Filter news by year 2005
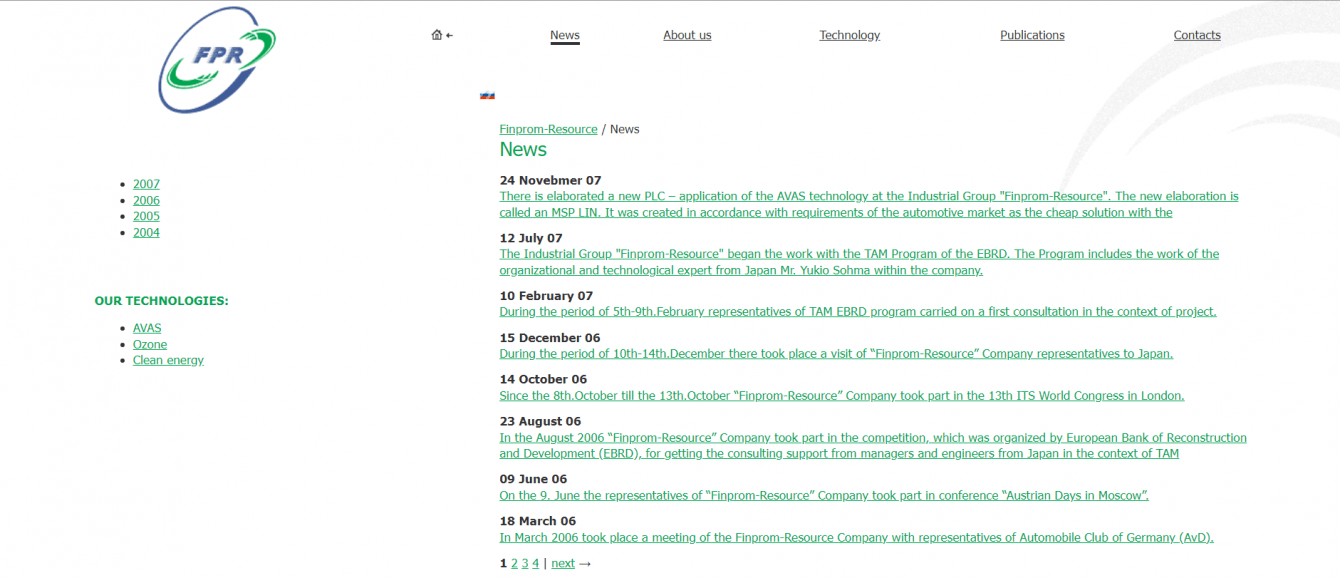Image resolution: width=1340 pixels, height=578 pixels. 146,216
